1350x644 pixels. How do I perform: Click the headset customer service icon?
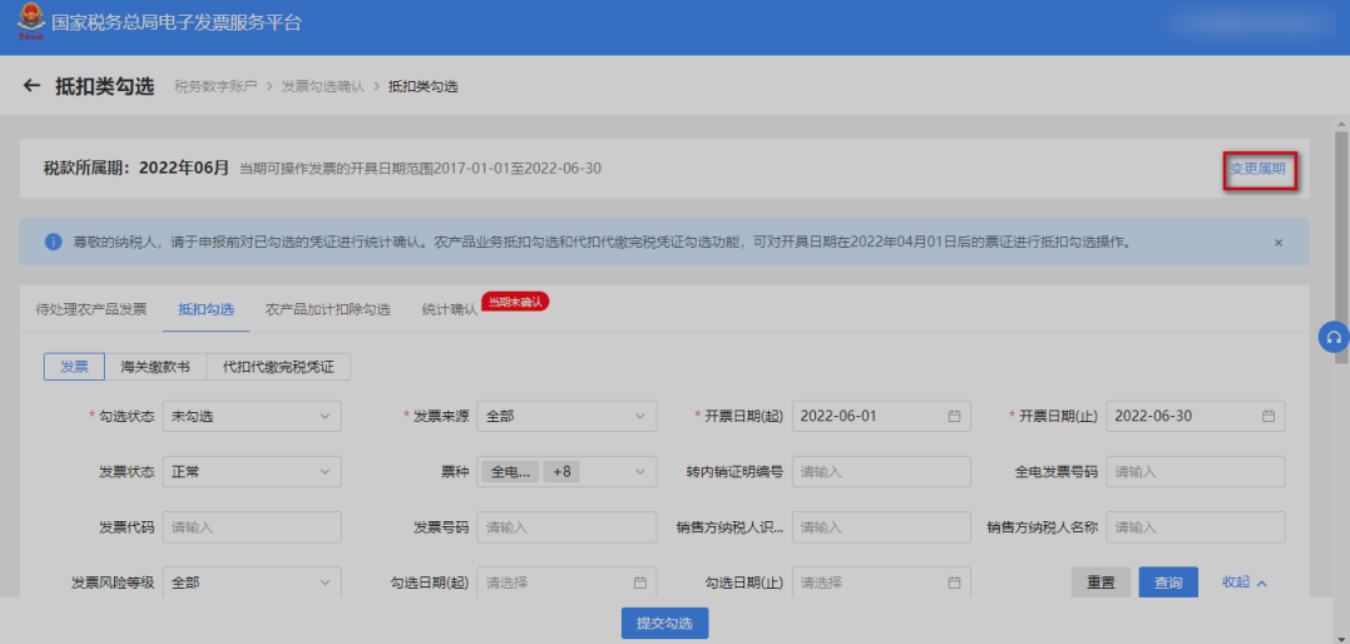tap(1333, 337)
